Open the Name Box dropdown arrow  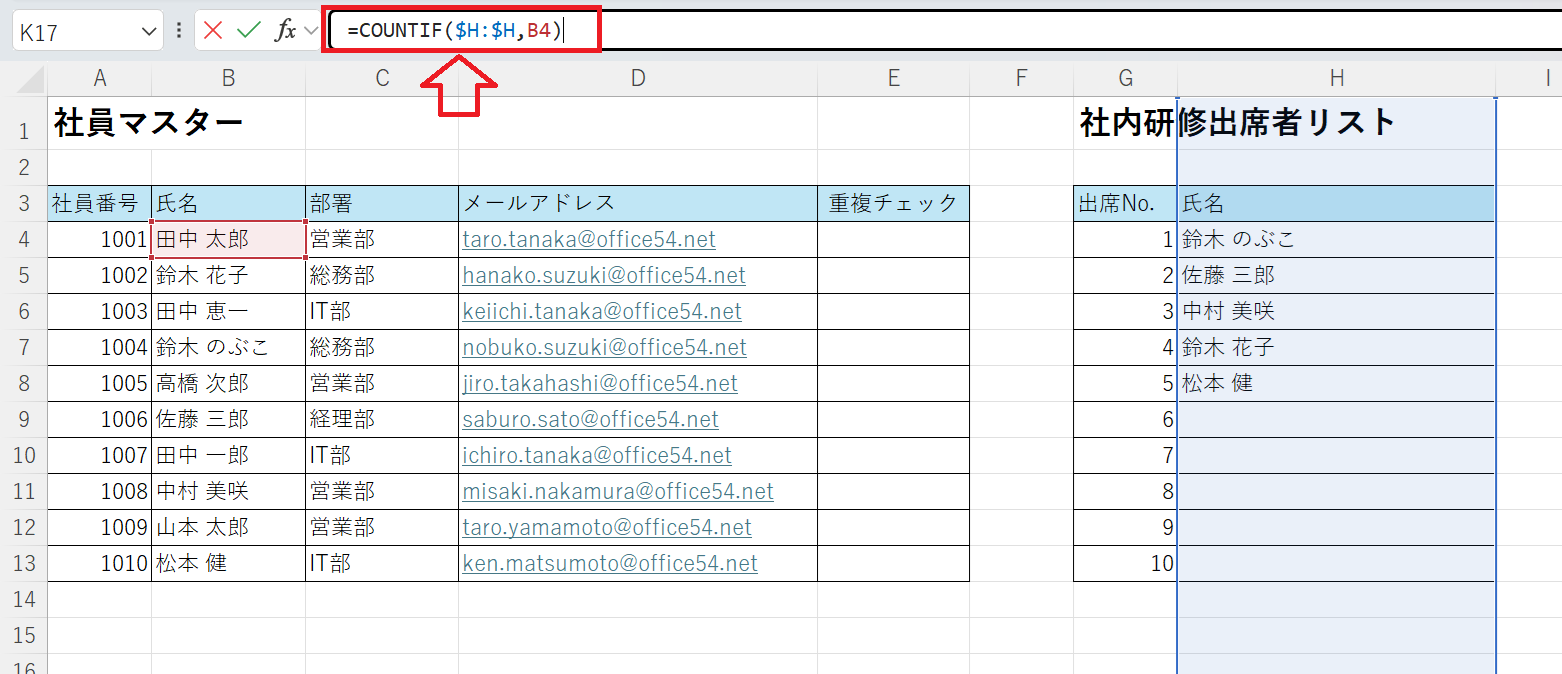tap(150, 32)
